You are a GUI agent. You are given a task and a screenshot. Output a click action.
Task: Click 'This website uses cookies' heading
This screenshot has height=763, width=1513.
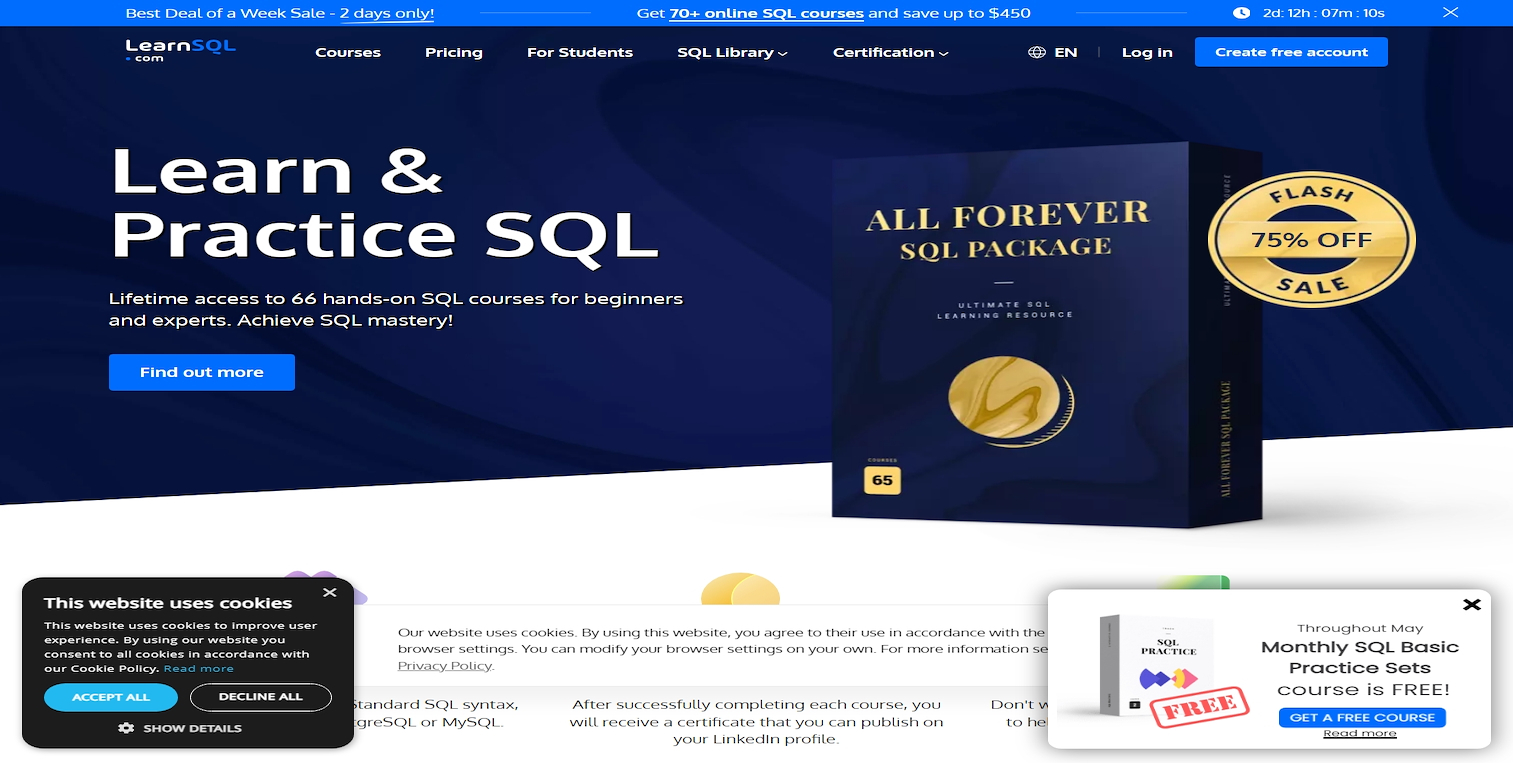point(168,603)
